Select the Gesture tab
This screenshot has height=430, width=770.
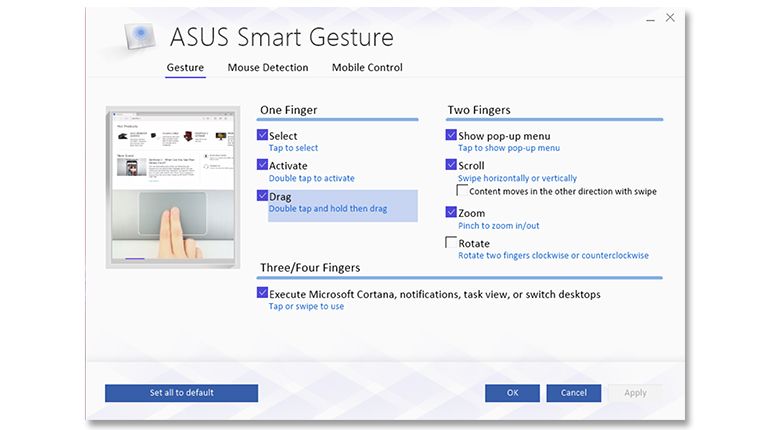click(x=185, y=68)
